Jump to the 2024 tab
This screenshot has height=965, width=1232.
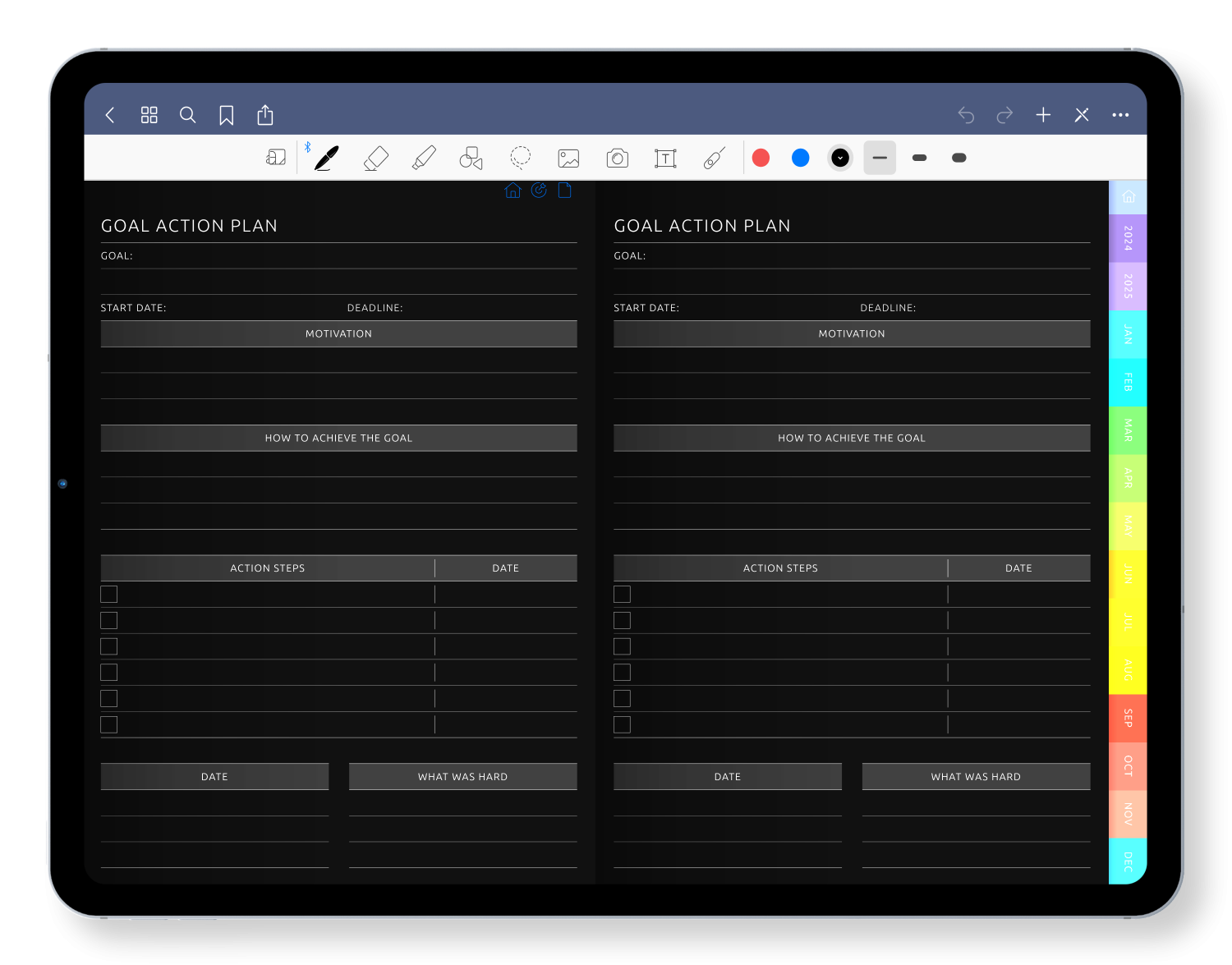(x=1129, y=238)
